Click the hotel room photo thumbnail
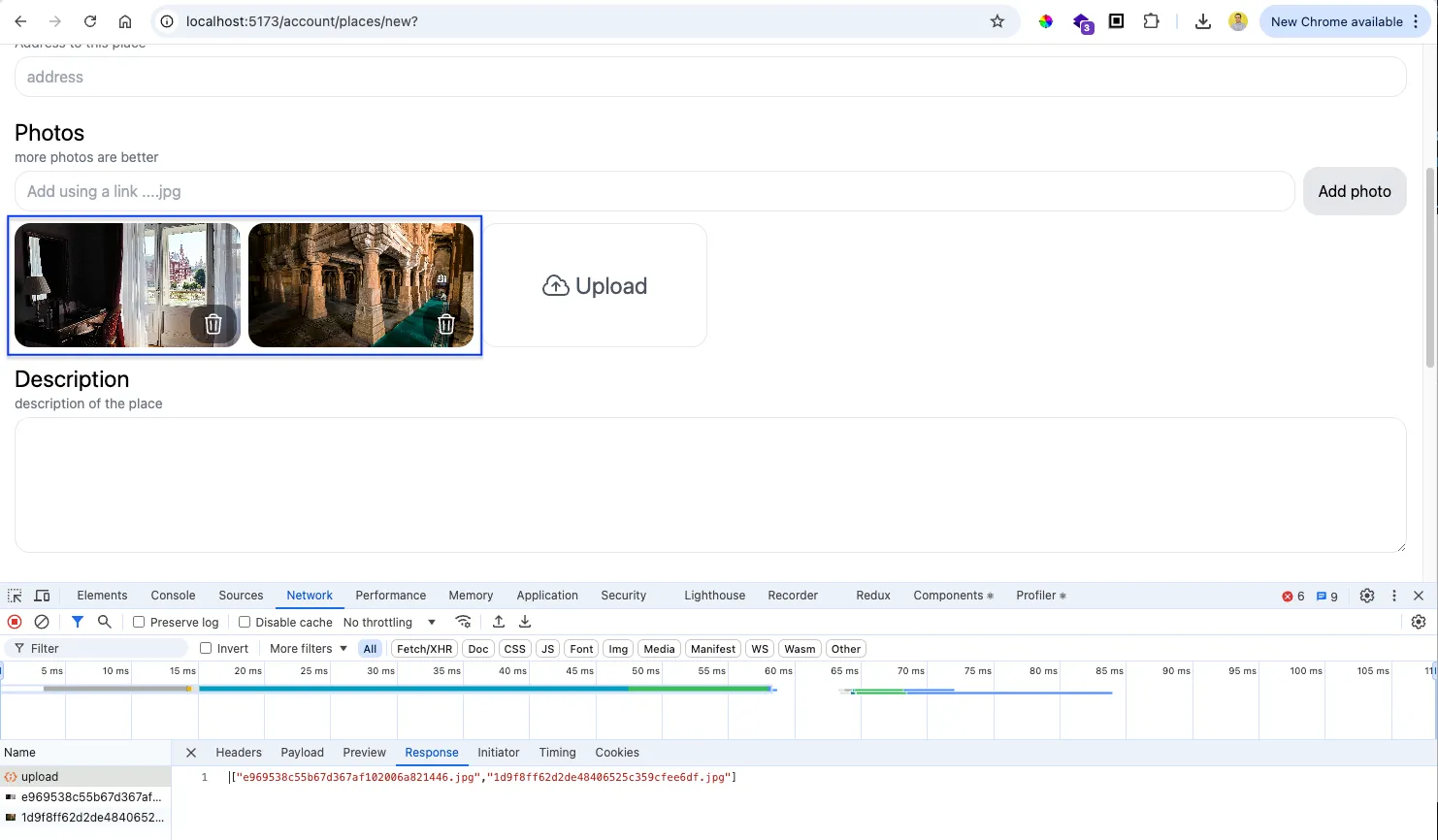Image resolution: width=1438 pixels, height=840 pixels. (x=127, y=285)
